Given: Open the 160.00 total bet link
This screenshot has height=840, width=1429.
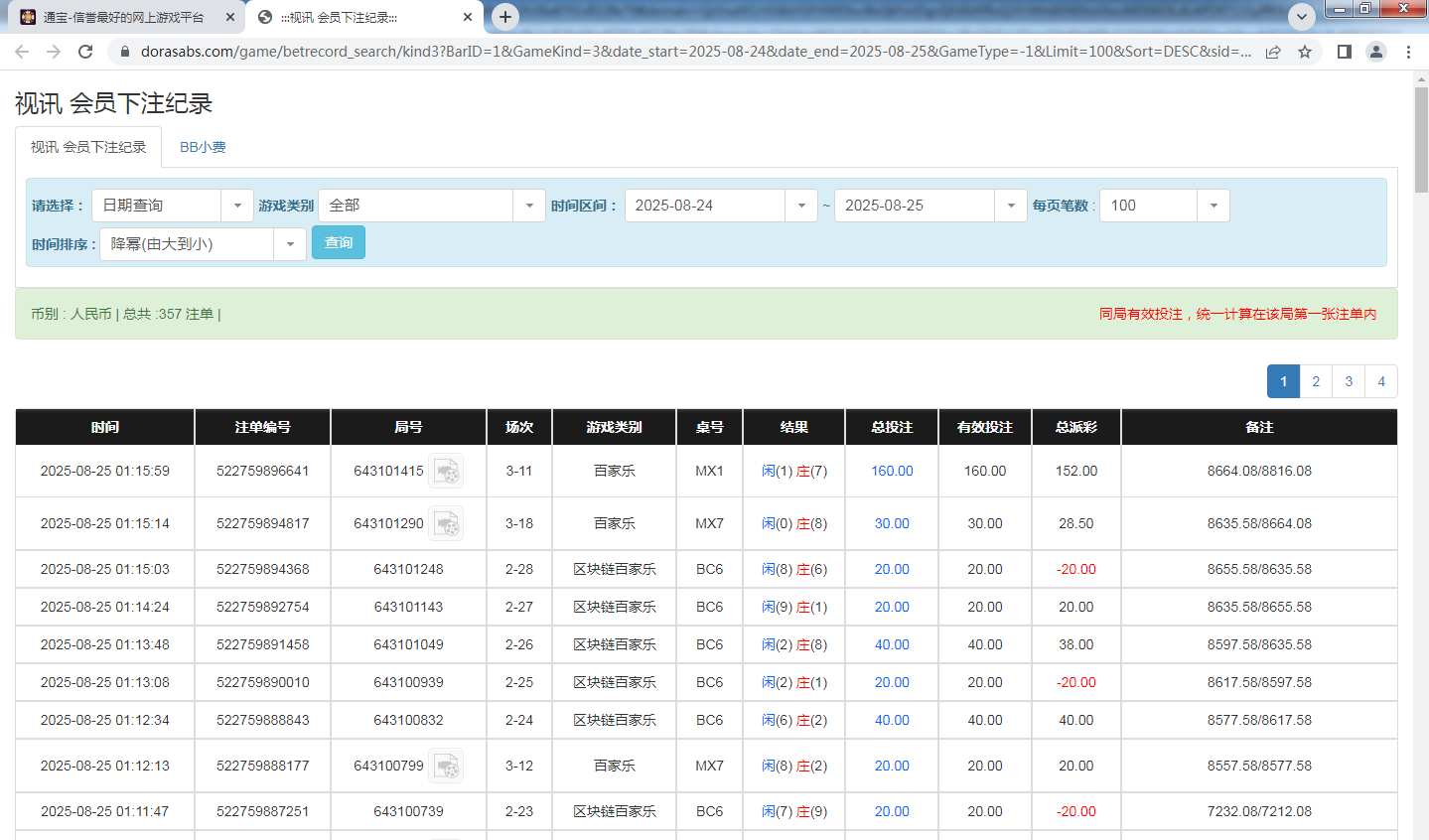Looking at the screenshot, I should pos(890,471).
